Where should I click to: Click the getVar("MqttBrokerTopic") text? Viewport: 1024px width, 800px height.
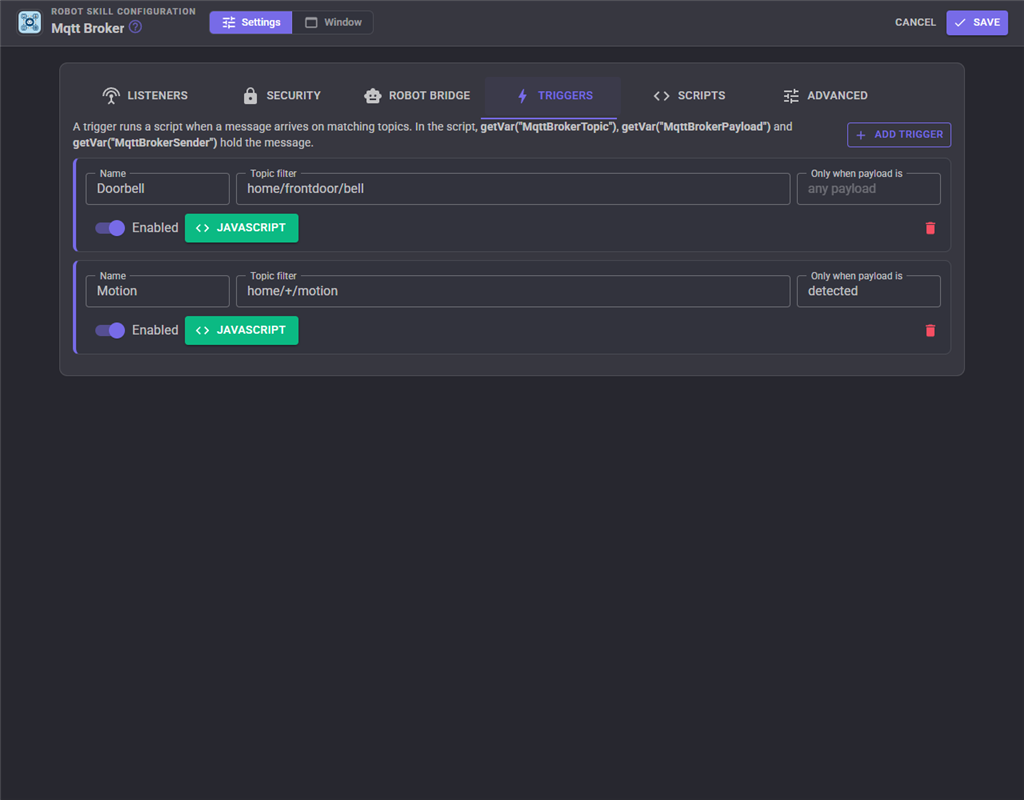tap(548, 127)
